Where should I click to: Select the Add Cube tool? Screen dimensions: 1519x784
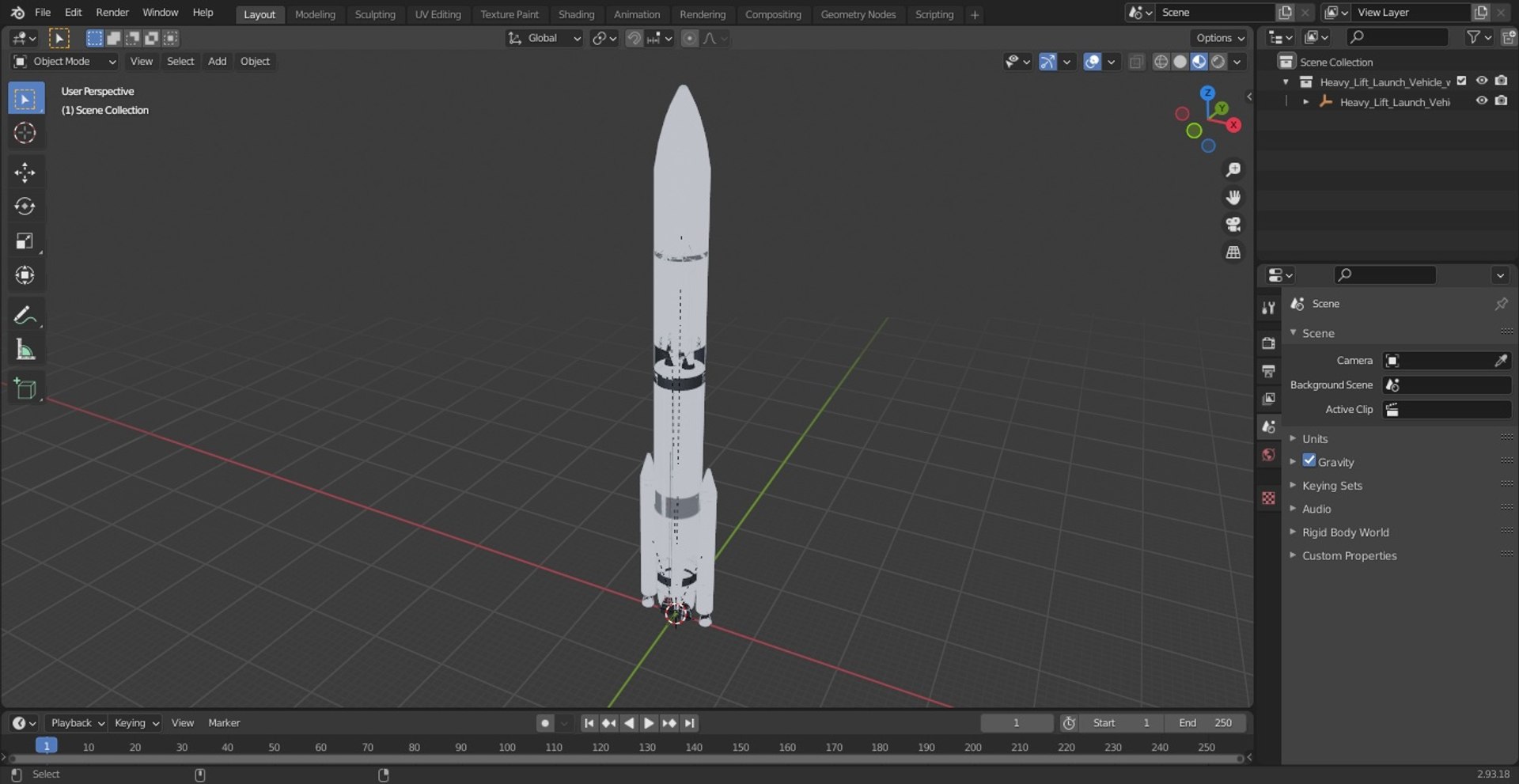[x=25, y=388]
